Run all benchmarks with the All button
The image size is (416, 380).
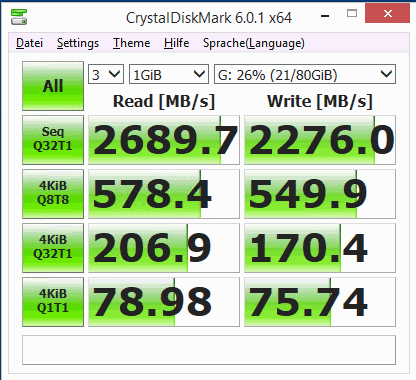pos(53,86)
